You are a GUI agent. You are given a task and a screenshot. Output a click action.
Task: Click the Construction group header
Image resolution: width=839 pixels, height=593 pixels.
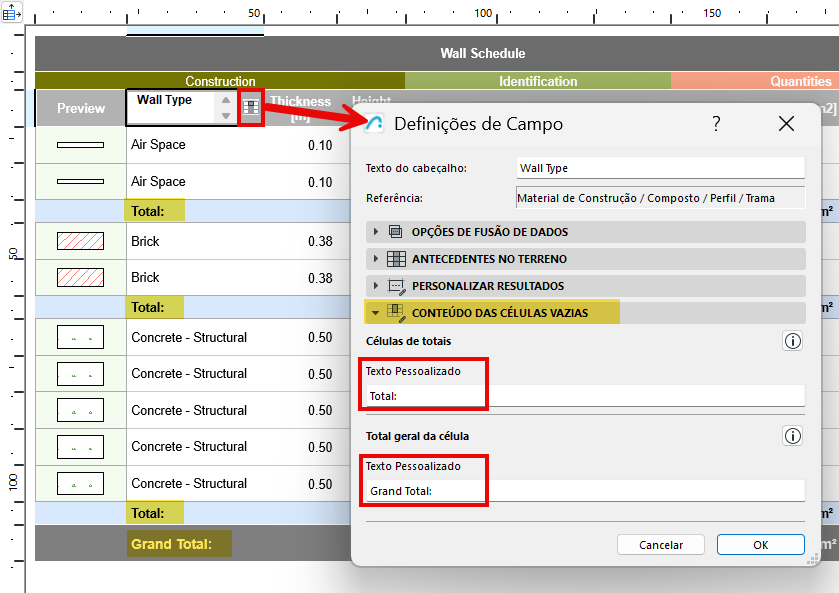[x=220, y=81]
